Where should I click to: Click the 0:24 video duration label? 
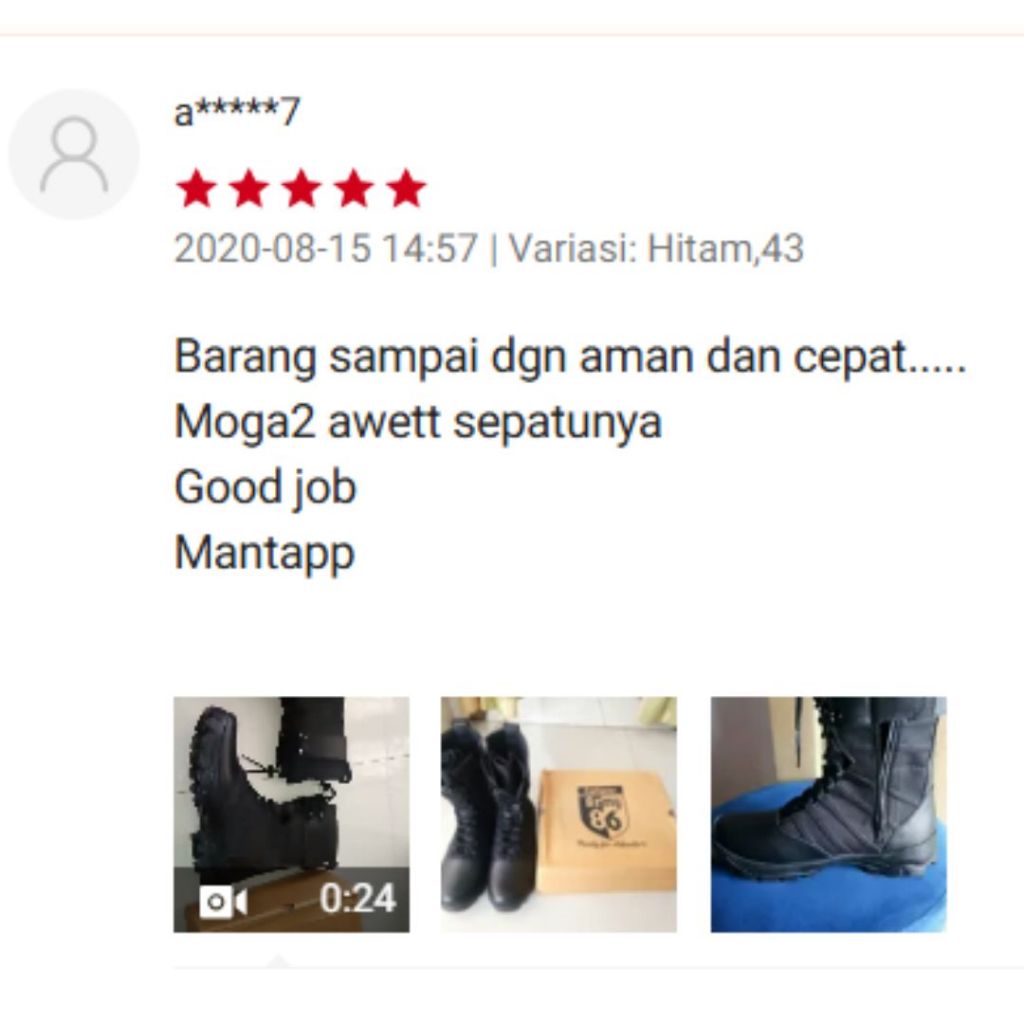(358, 898)
